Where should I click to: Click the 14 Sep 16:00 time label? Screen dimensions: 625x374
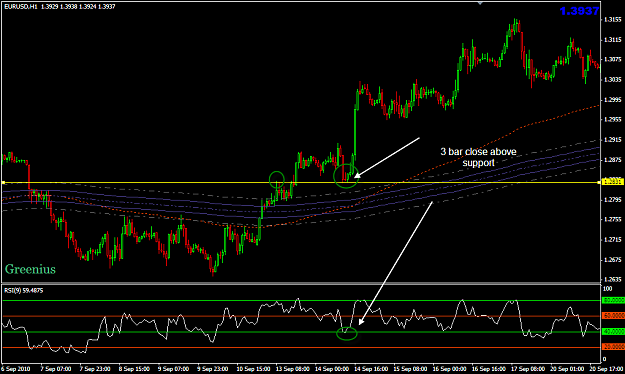(371, 369)
